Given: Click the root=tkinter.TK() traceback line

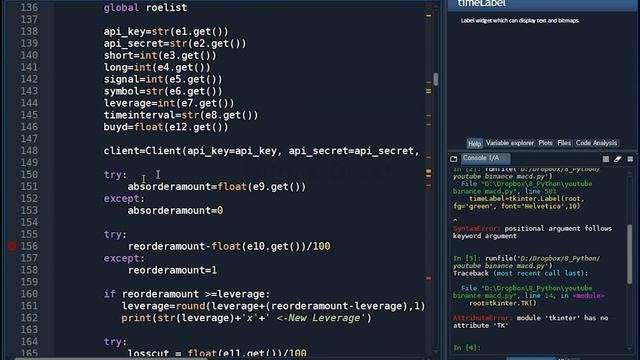Looking at the screenshot, I should (503, 303).
